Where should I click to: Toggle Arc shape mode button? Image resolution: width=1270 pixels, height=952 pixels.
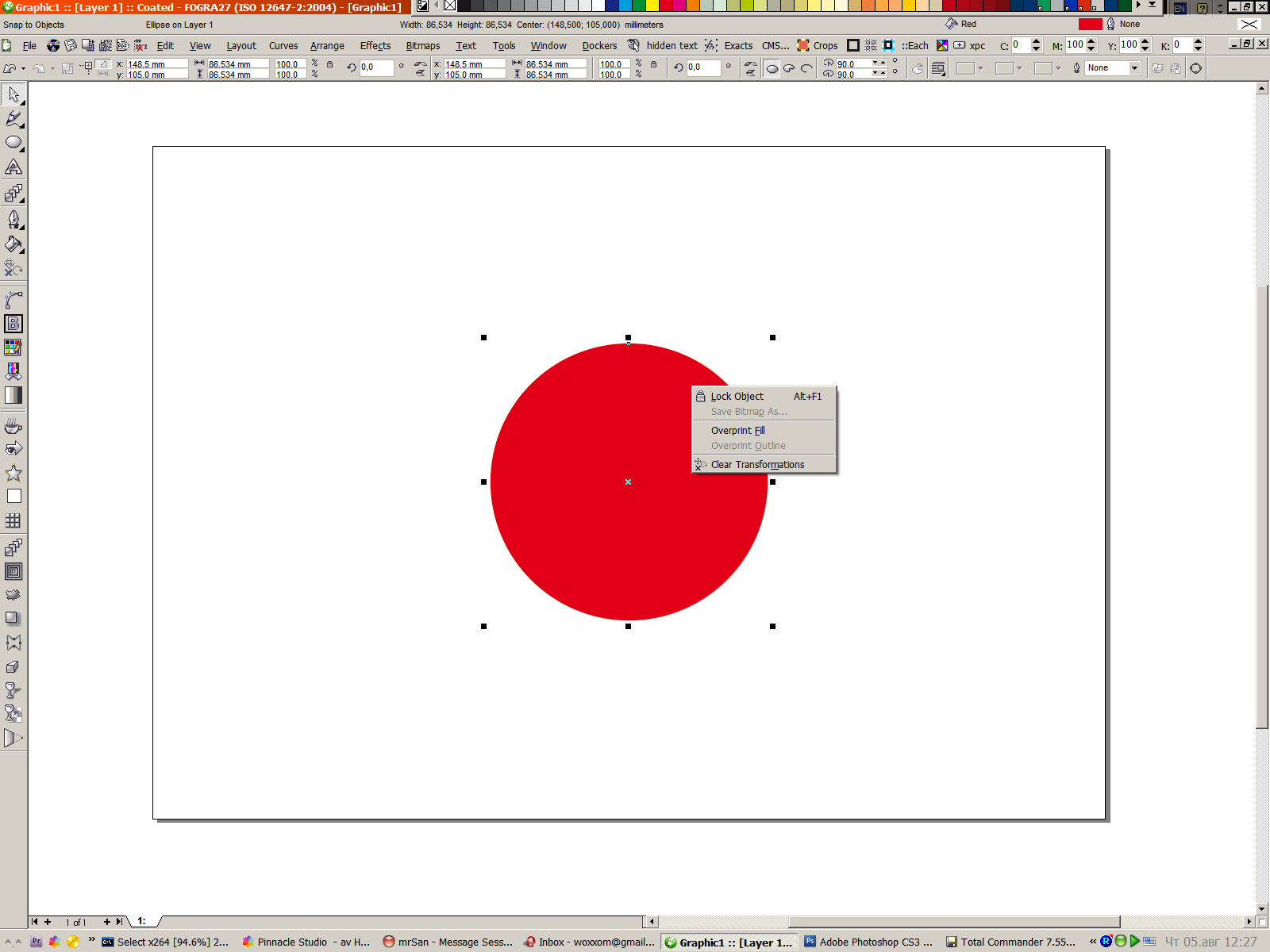[x=806, y=69]
